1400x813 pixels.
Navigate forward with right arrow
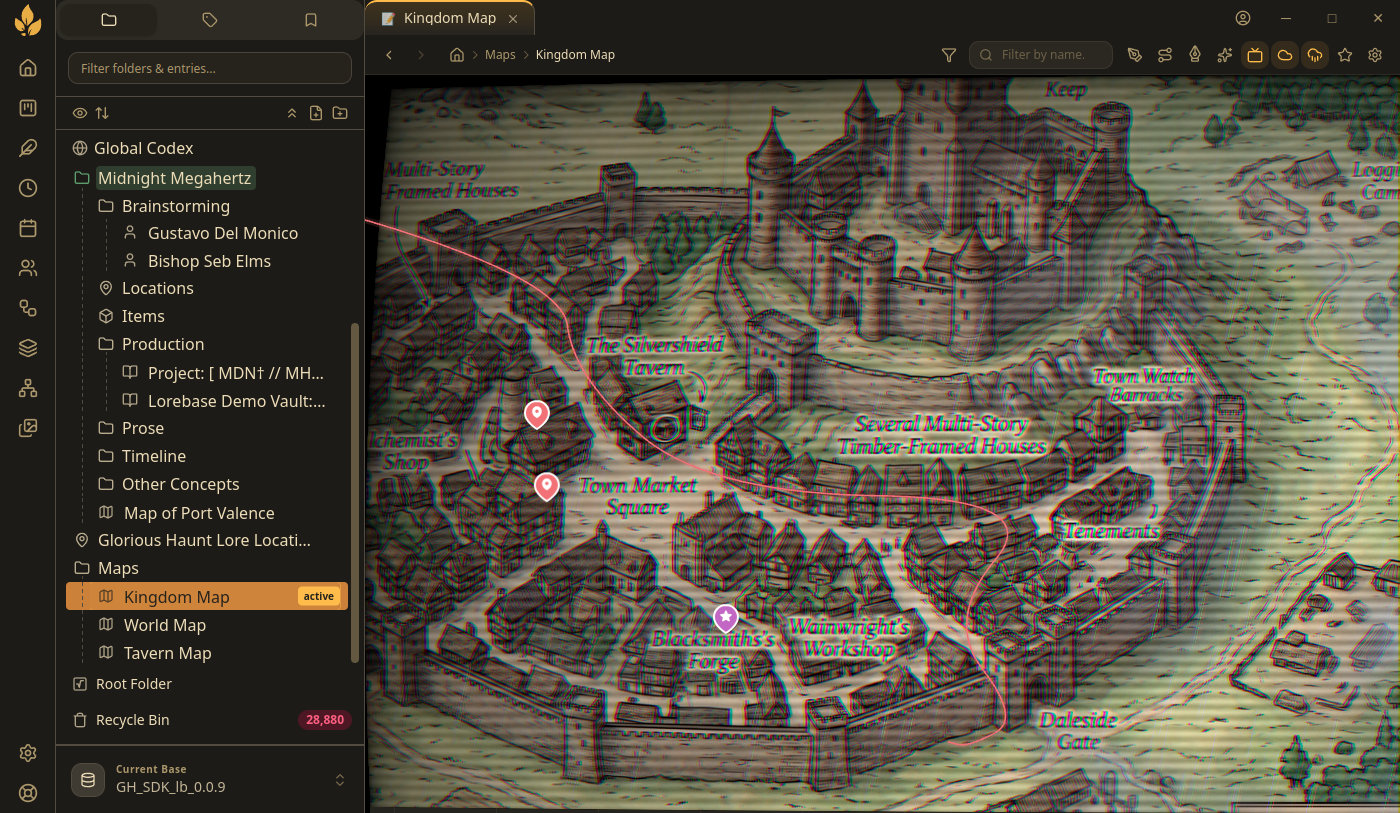421,55
